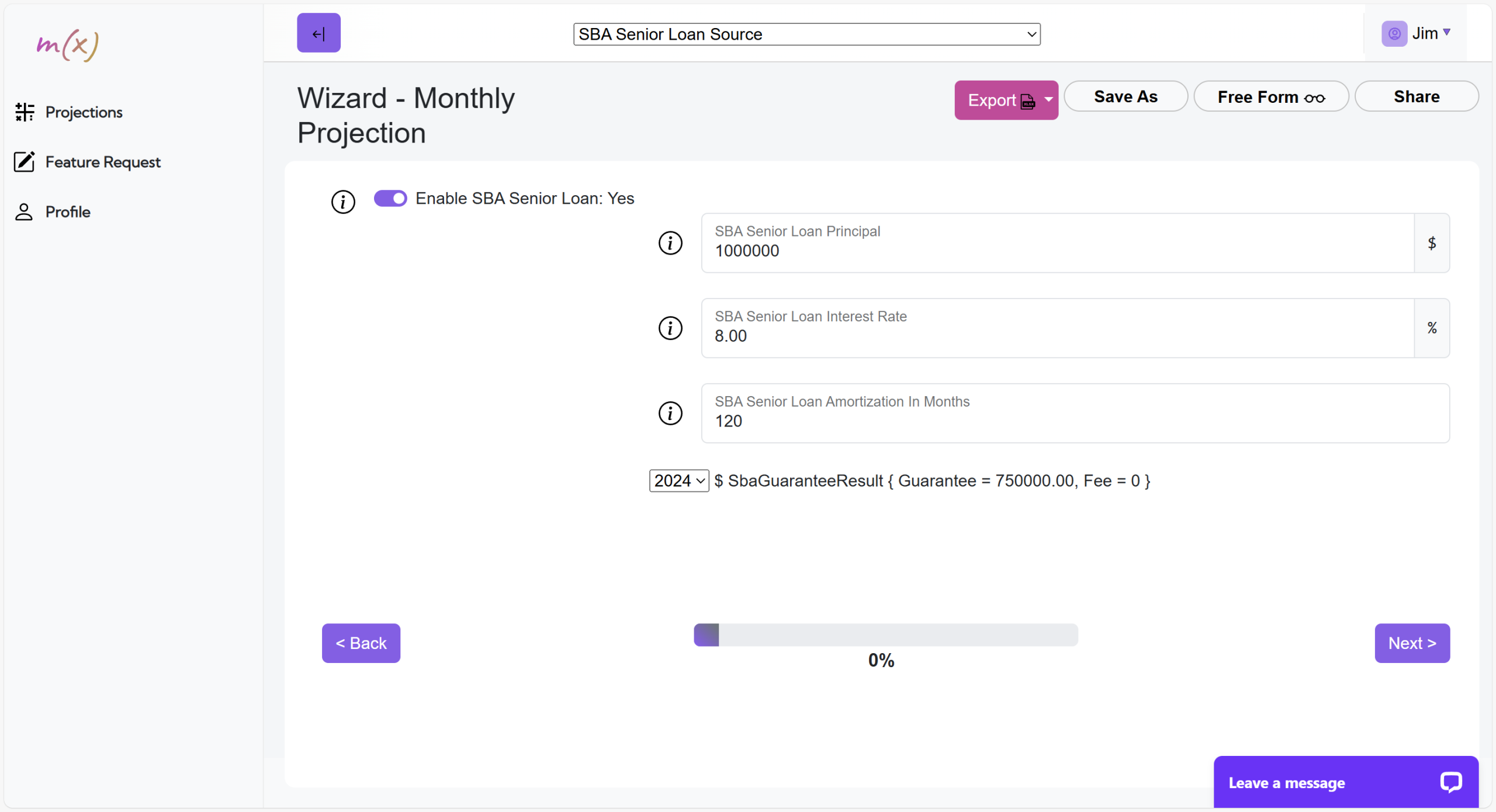Click the Feature Request pencil icon

(x=25, y=162)
